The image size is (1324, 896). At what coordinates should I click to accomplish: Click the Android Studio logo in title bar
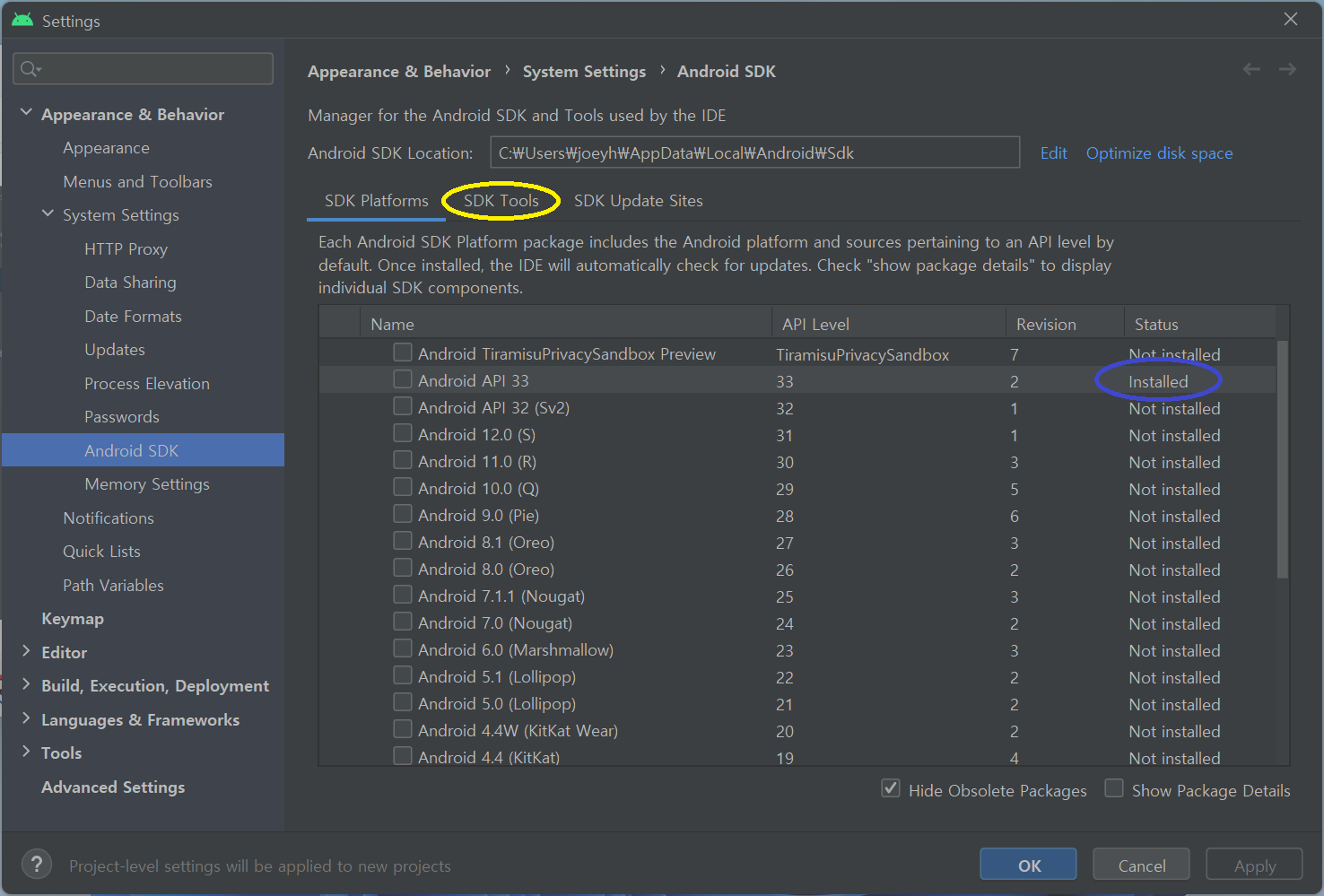22,20
